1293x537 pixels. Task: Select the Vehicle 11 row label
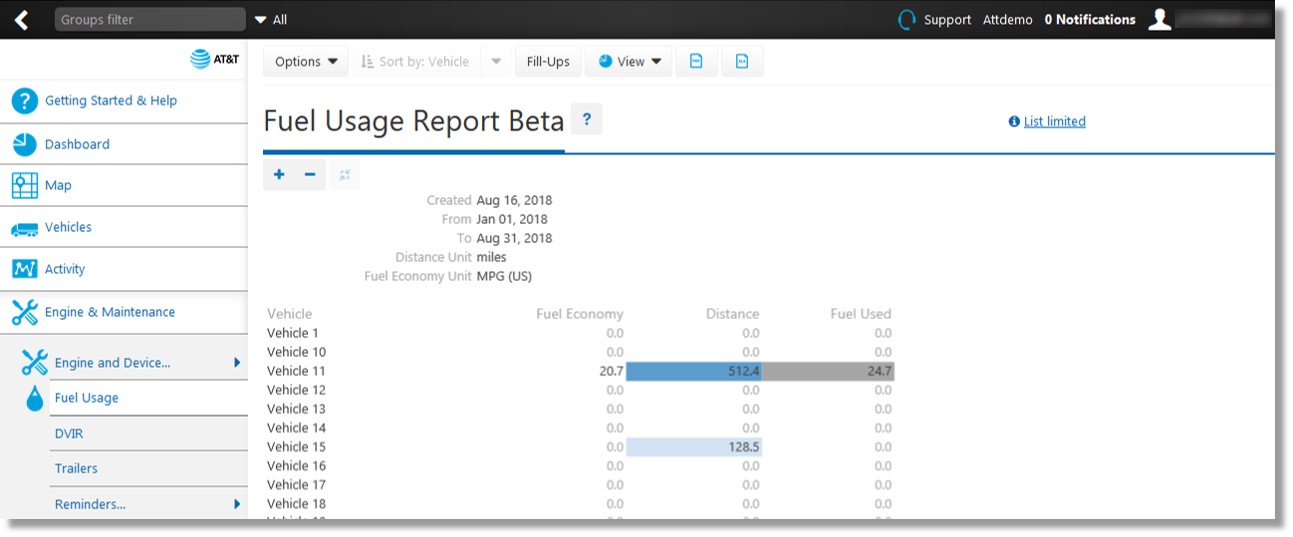(x=296, y=371)
